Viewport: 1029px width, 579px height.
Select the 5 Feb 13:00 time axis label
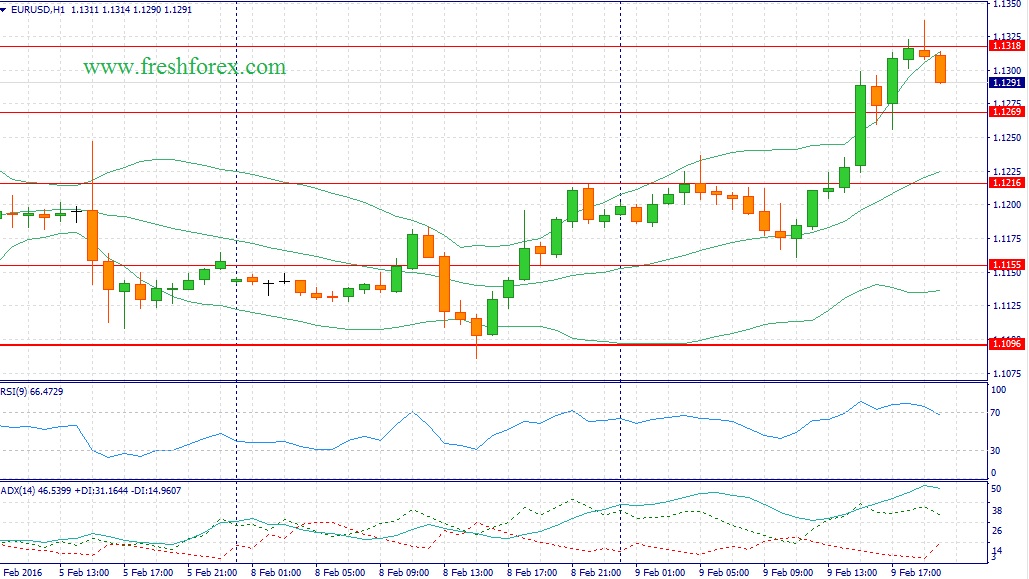(x=85, y=572)
